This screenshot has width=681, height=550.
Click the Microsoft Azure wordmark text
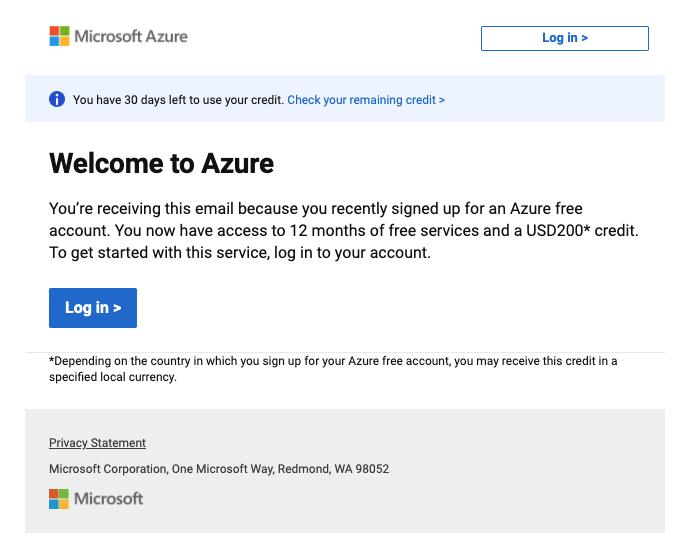[x=131, y=36]
